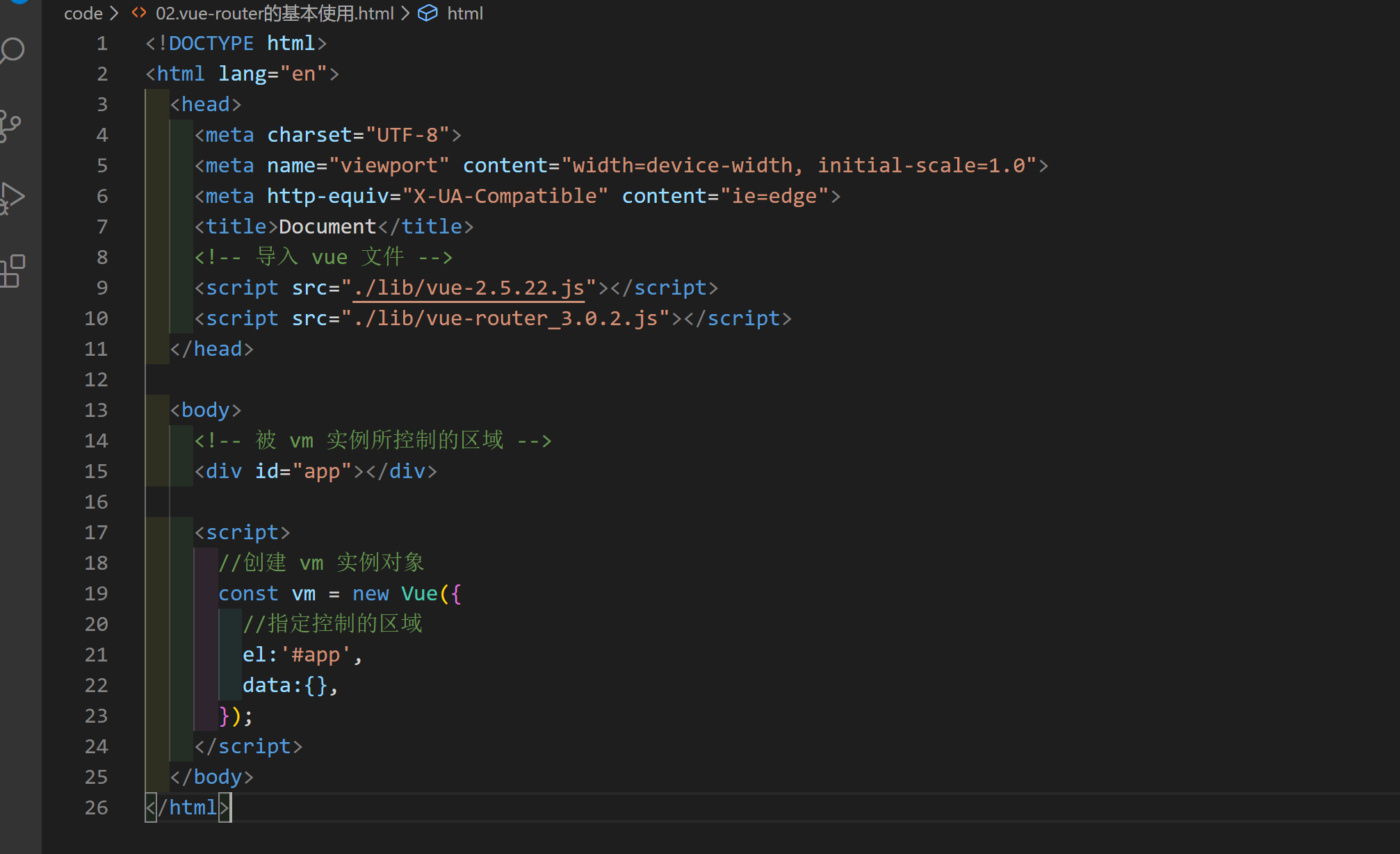Select the '02.vue-router的基本使用.html' breadcrumb
The height and width of the screenshot is (854, 1400).
[x=275, y=13]
